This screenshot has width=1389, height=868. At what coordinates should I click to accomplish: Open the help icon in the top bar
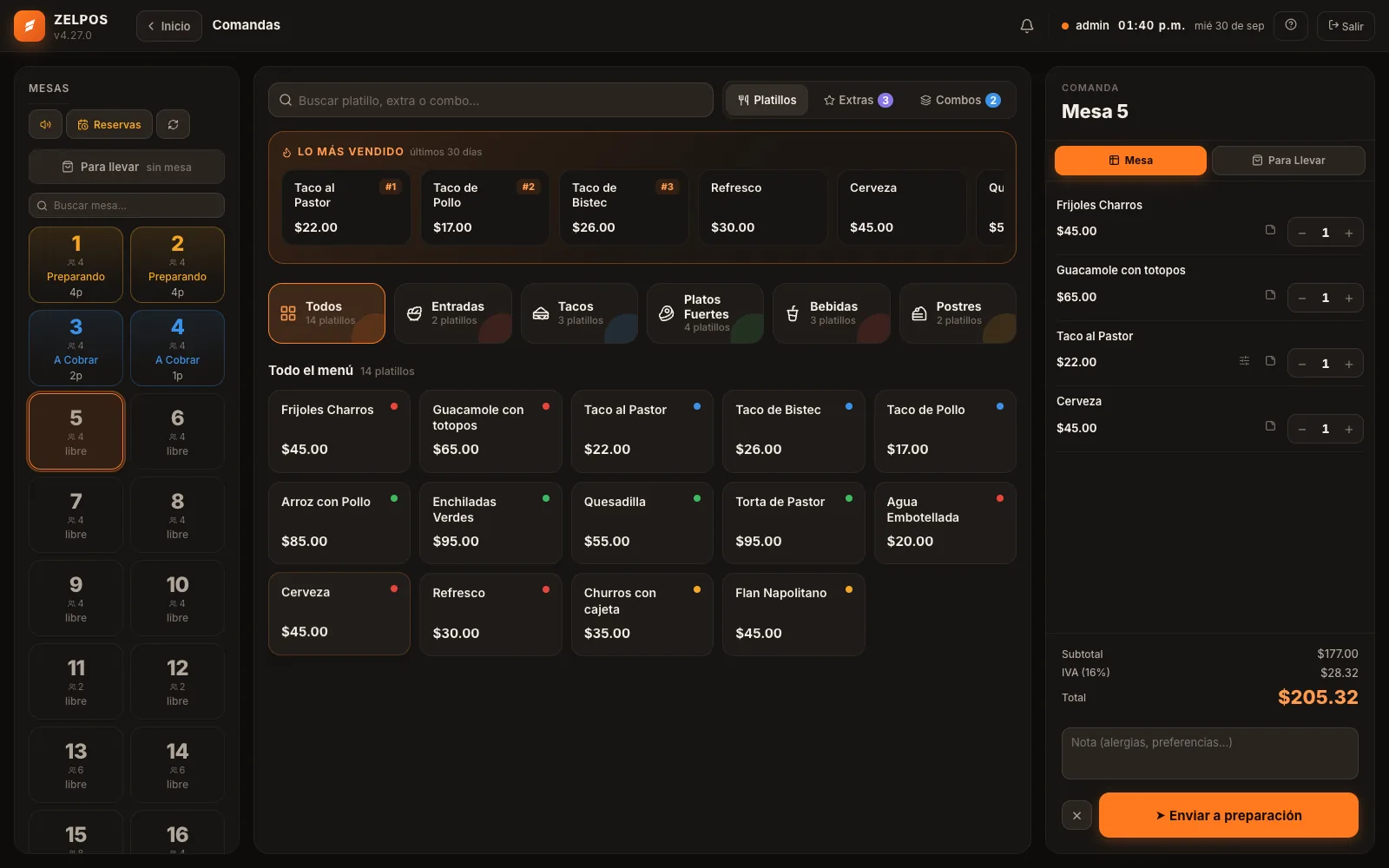pos(1291,25)
